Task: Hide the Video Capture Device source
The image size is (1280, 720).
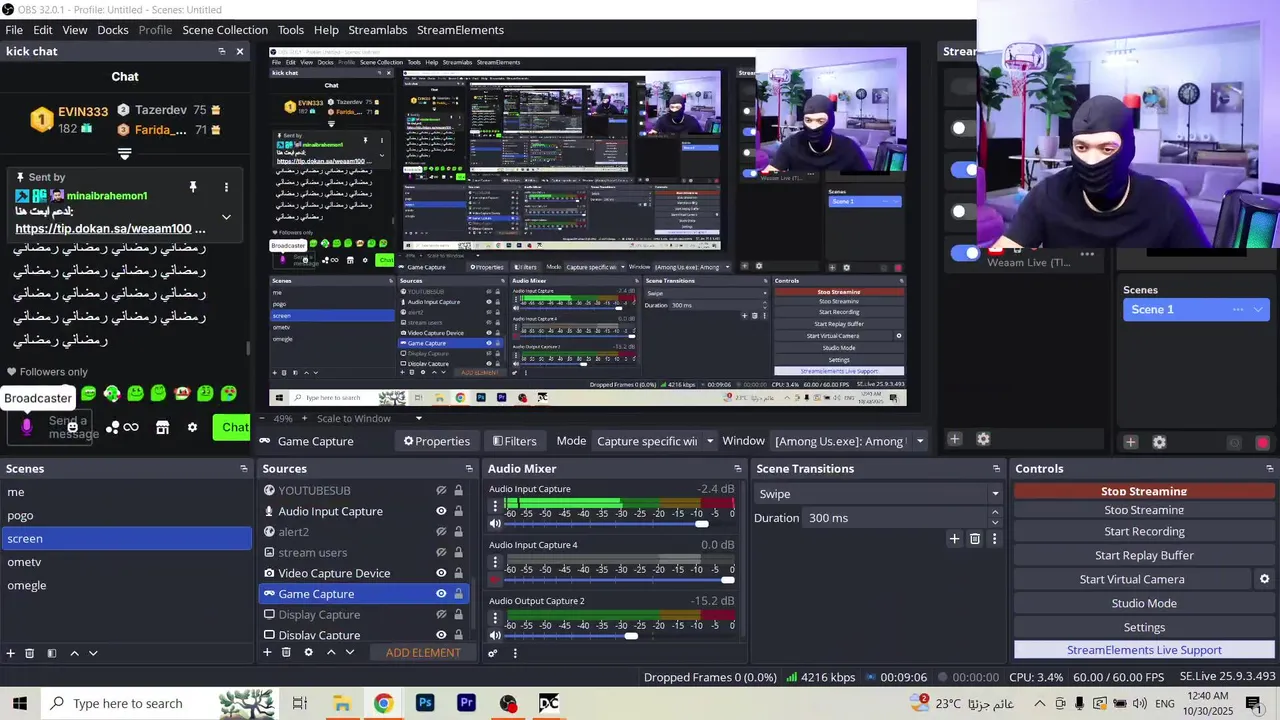Action: click(441, 573)
